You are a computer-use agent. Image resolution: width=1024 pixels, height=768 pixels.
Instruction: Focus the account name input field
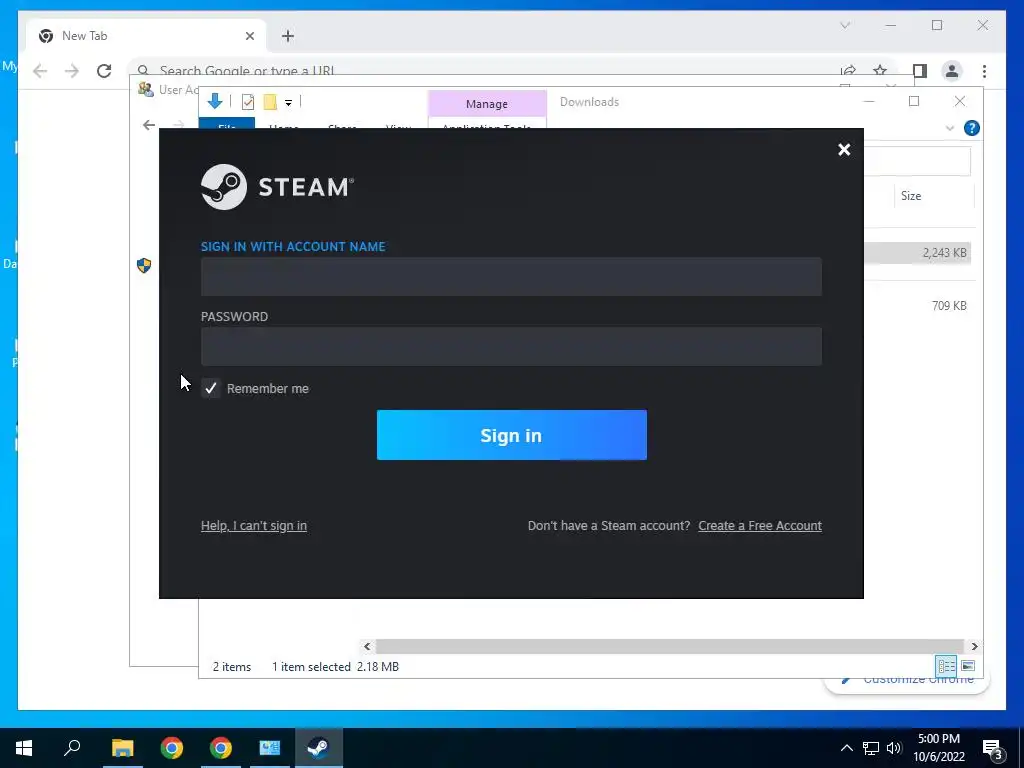pyautogui.click(x=511, y=276)
